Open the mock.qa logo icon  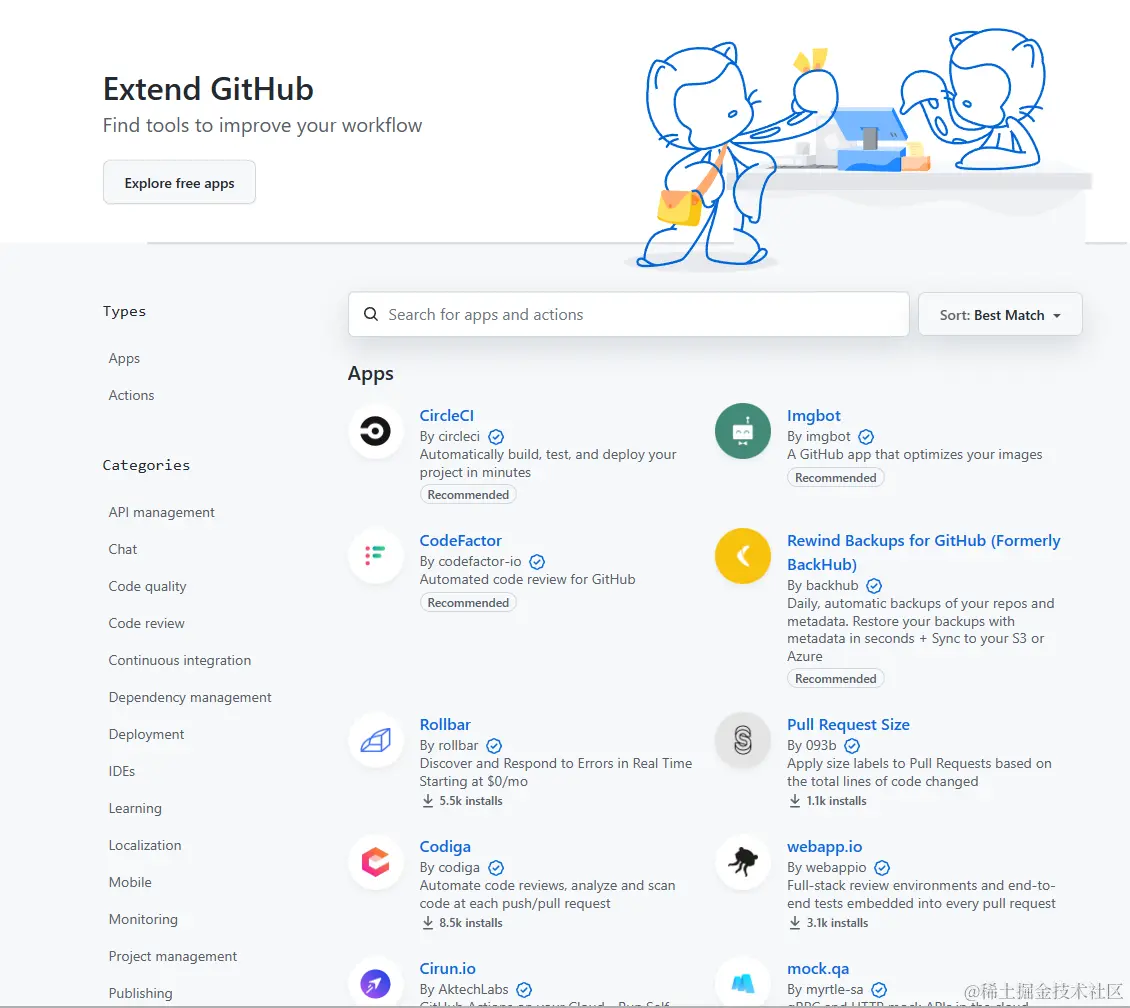click(742, 983)
